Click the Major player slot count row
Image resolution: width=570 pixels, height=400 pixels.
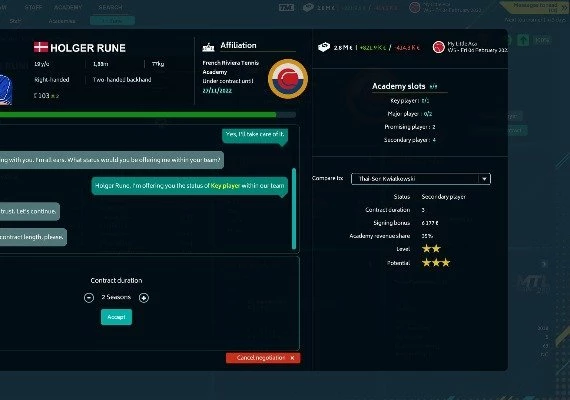pos(410,114)
